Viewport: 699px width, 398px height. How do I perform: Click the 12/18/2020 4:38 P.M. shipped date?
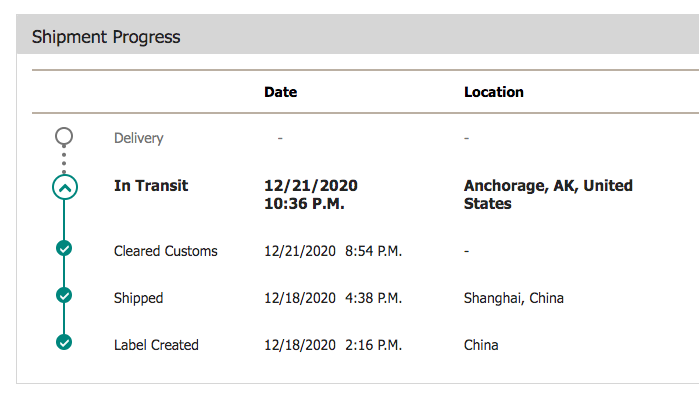[x=333, y=298]
